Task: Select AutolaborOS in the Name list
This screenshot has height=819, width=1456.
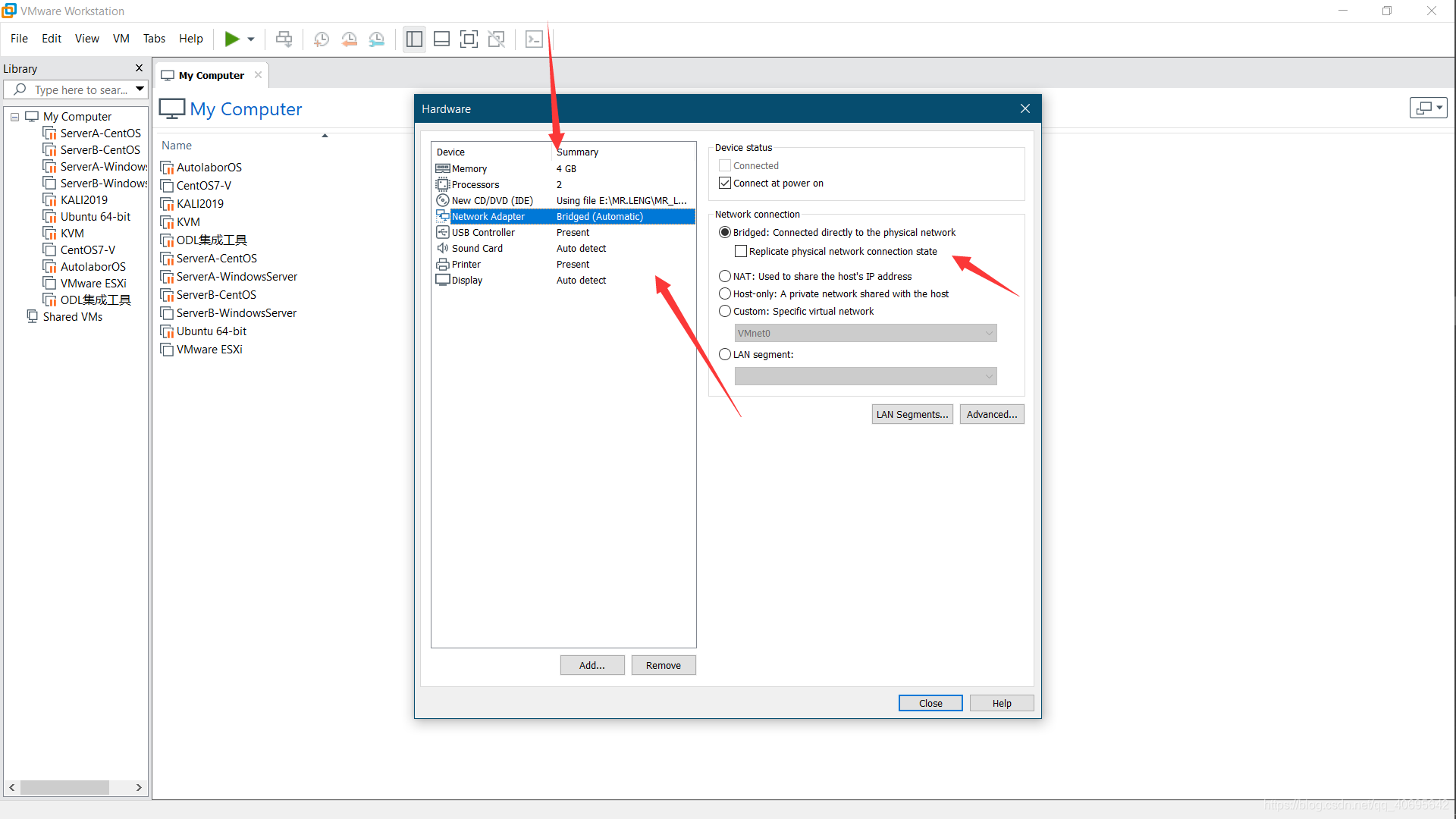Action: [x=209, y=168]
